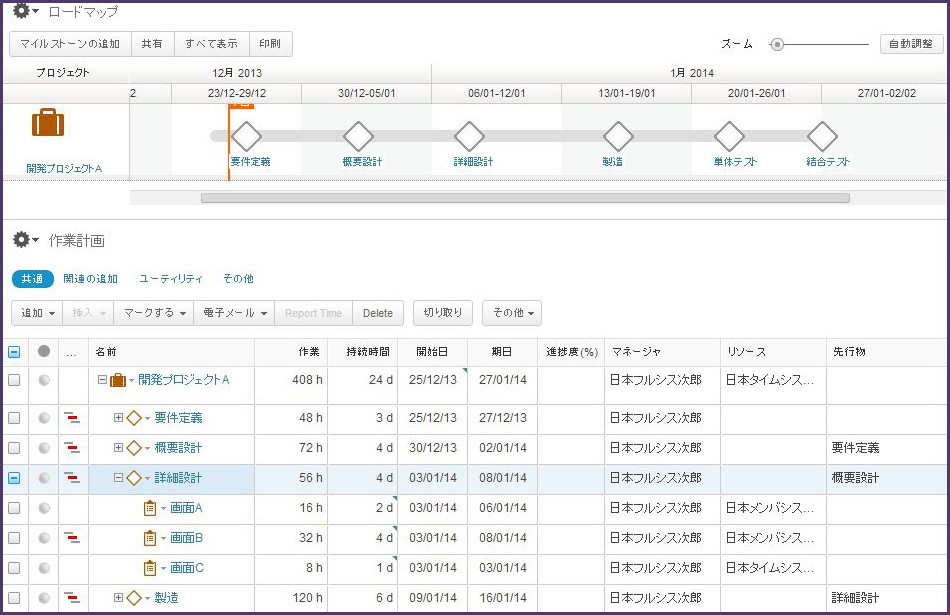Switch to the 関連の追加 tab

point(91,279)
